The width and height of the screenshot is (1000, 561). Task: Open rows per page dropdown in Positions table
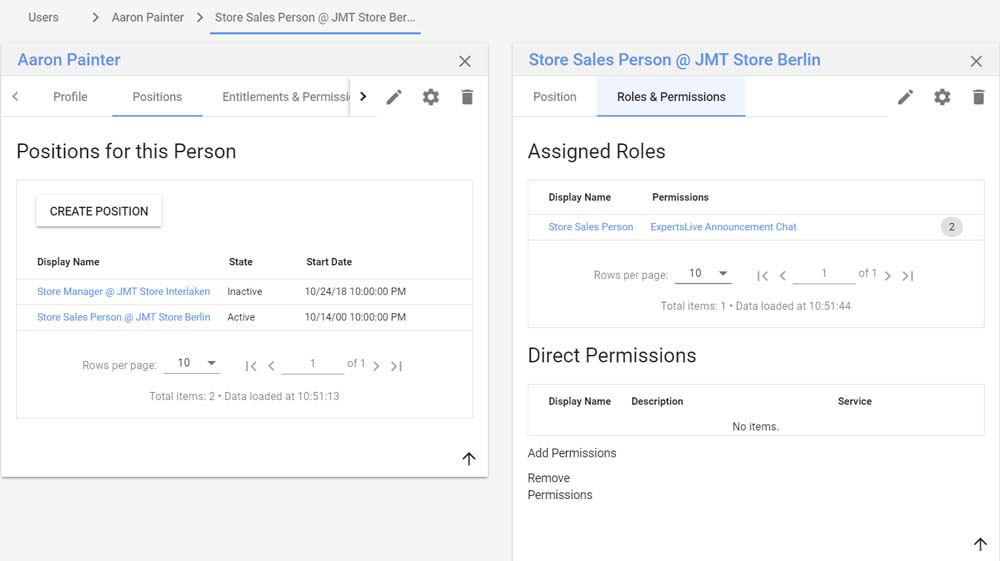pos(192,363)
